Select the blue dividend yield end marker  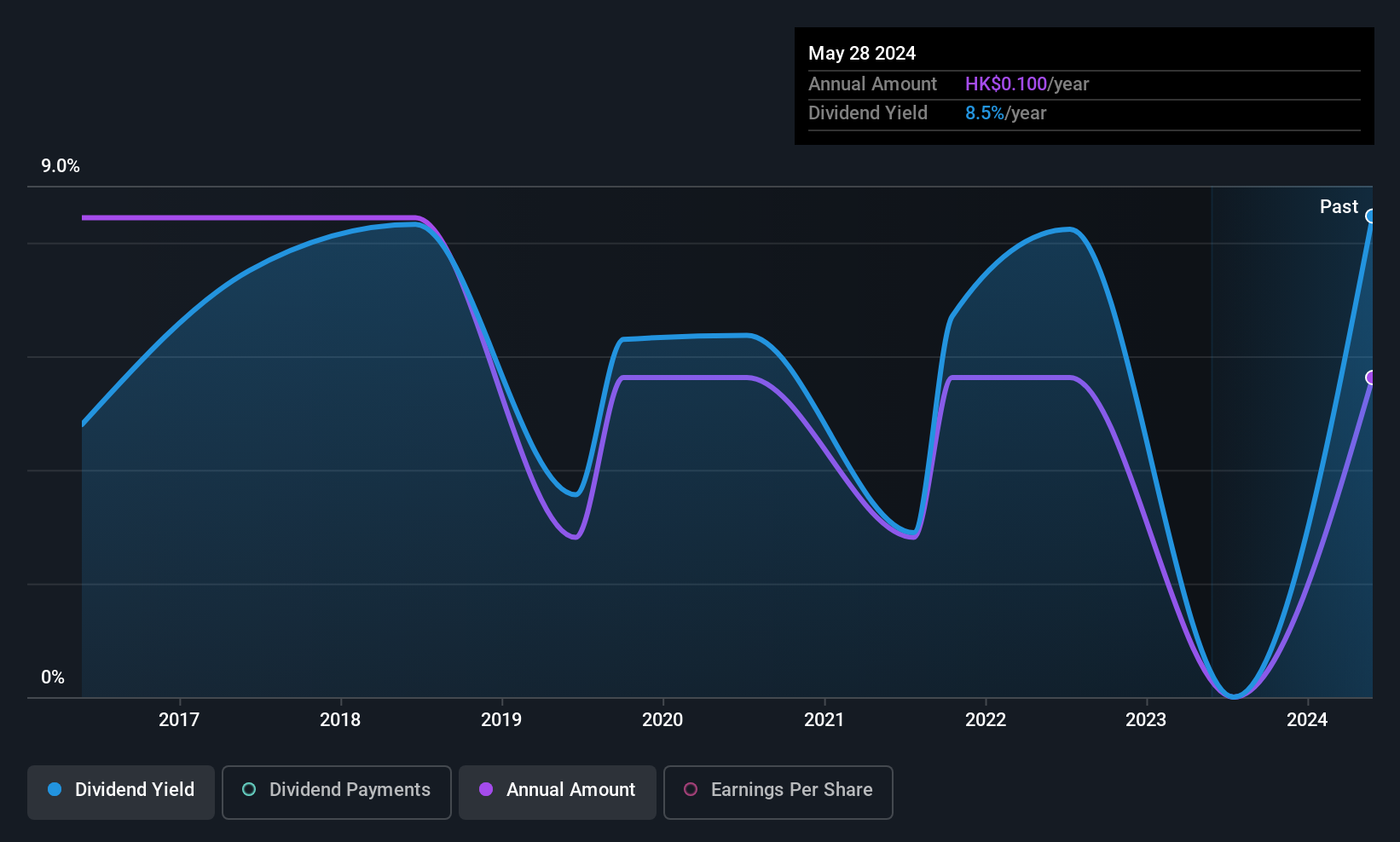point(1371,216)
